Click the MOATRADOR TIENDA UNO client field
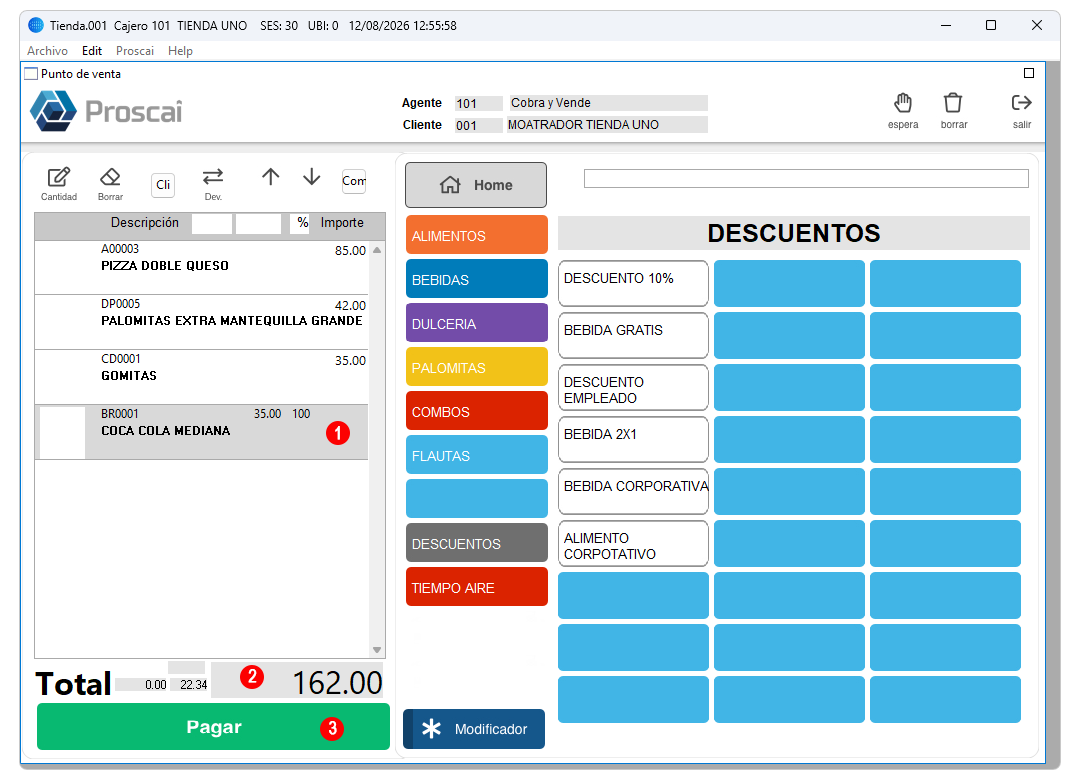 [x=608, y=125]
